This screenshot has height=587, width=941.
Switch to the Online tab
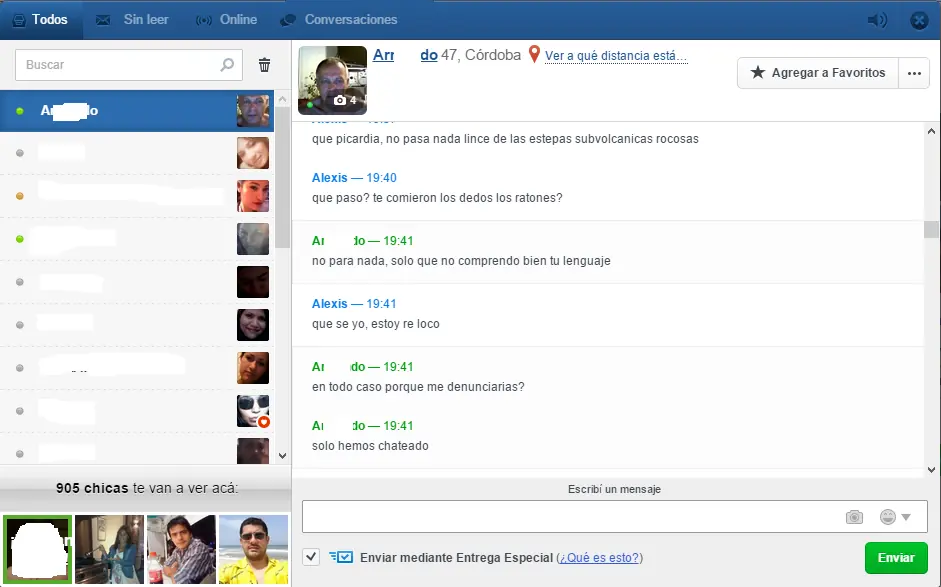(x=227, y=20)
